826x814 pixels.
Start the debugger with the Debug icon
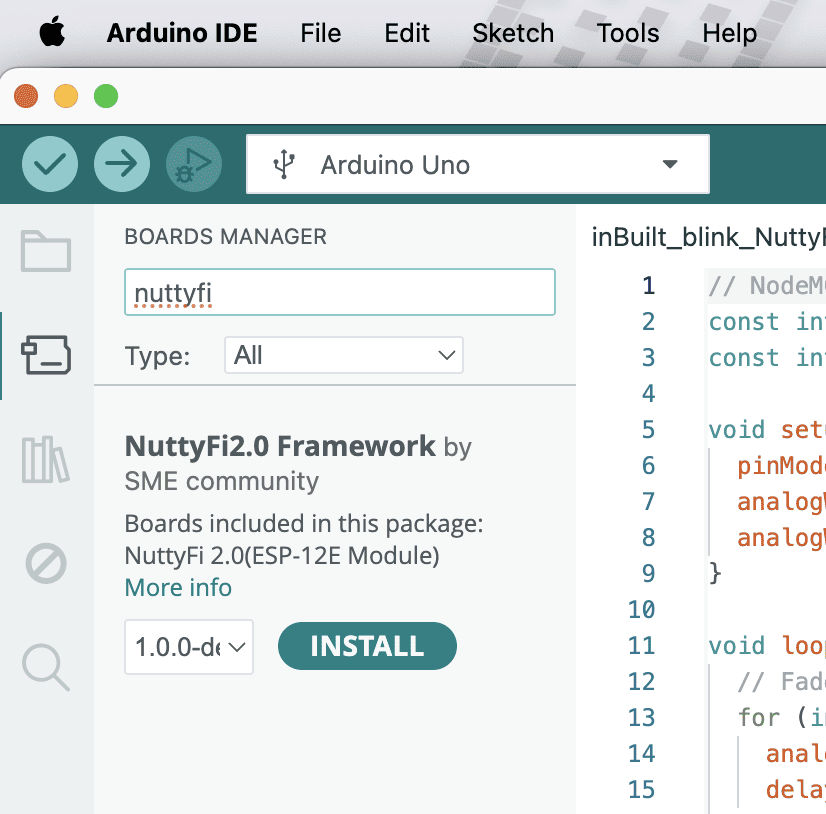click(x=194, y=164)
